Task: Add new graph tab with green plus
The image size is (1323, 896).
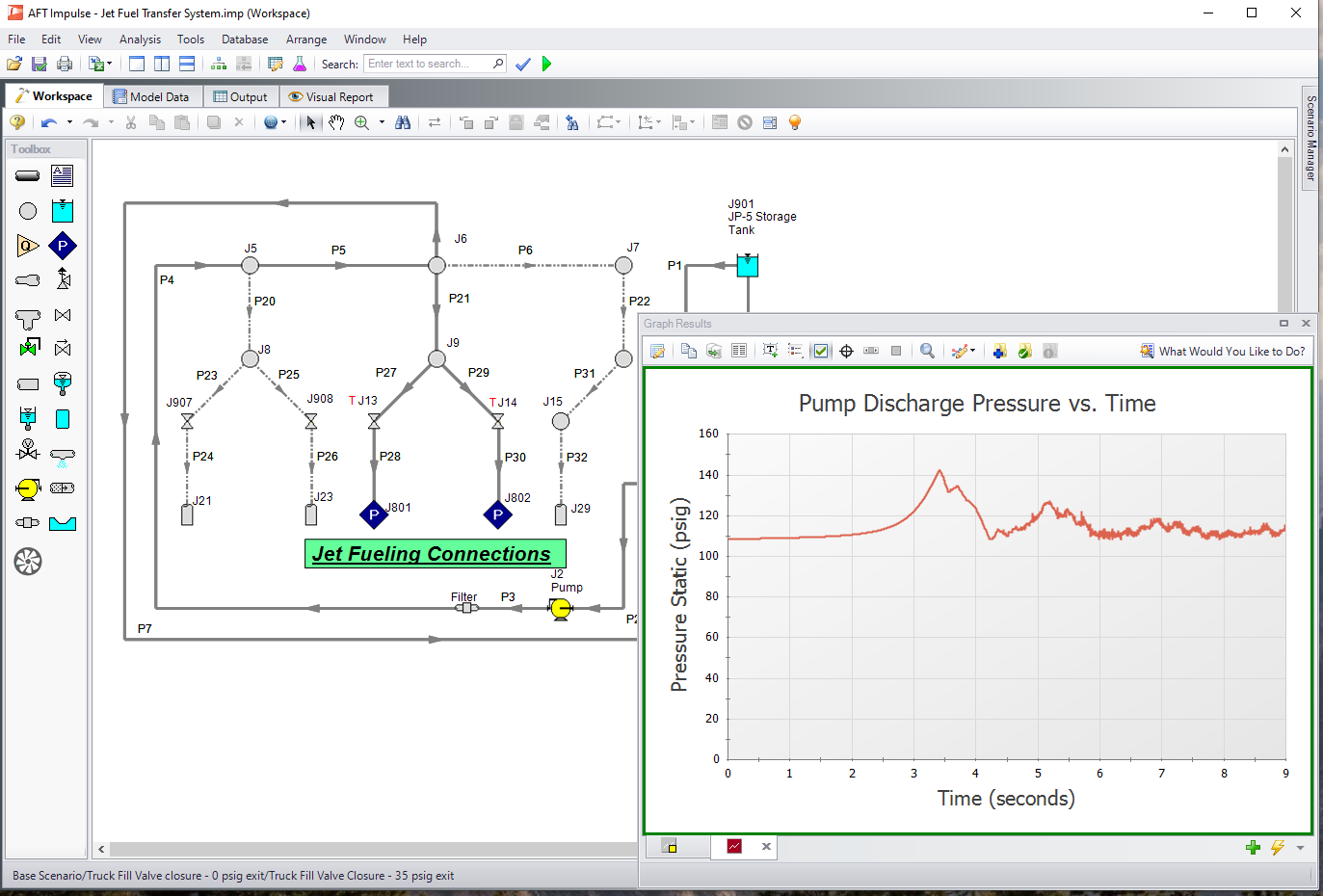Action: 1253,848
